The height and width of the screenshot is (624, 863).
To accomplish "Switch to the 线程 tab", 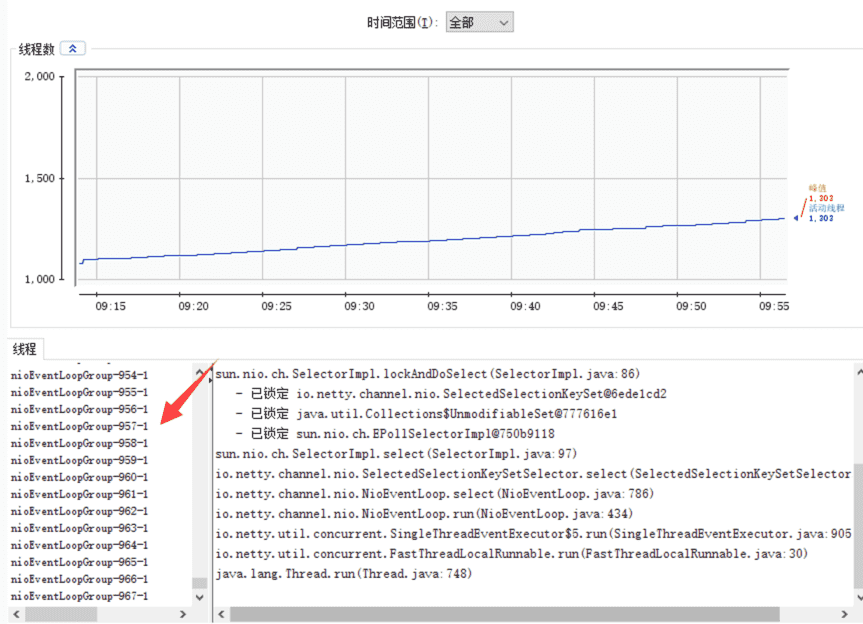I will point(24,349).
